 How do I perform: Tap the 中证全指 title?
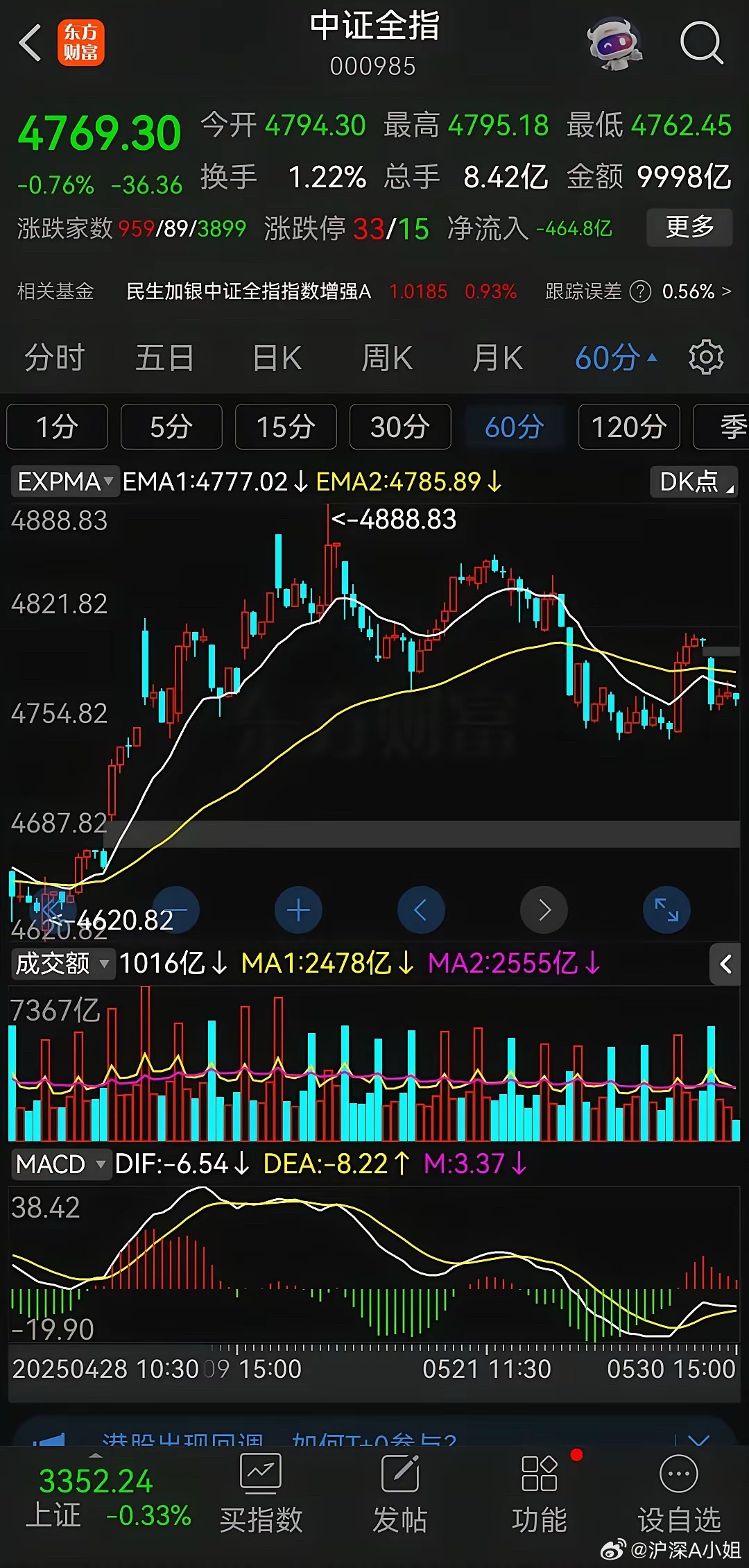click(x=374, y=26)
